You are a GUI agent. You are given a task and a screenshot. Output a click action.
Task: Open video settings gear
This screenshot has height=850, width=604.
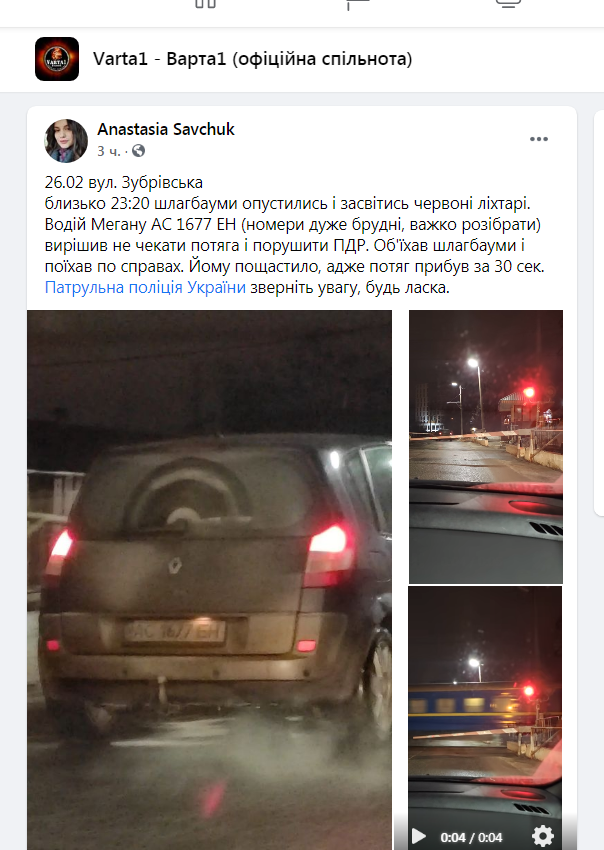point(543,836)
